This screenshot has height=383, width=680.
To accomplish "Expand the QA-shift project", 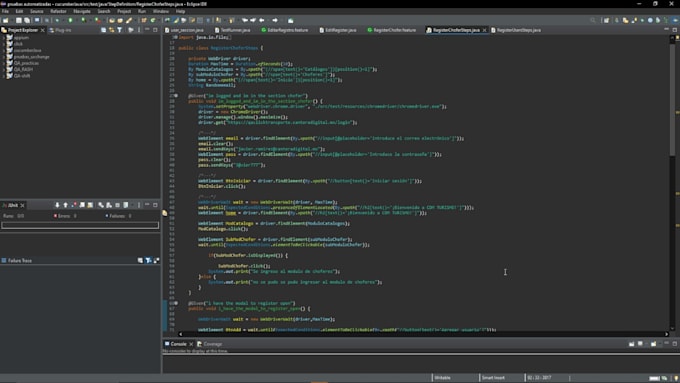I will tap(4, 76).
